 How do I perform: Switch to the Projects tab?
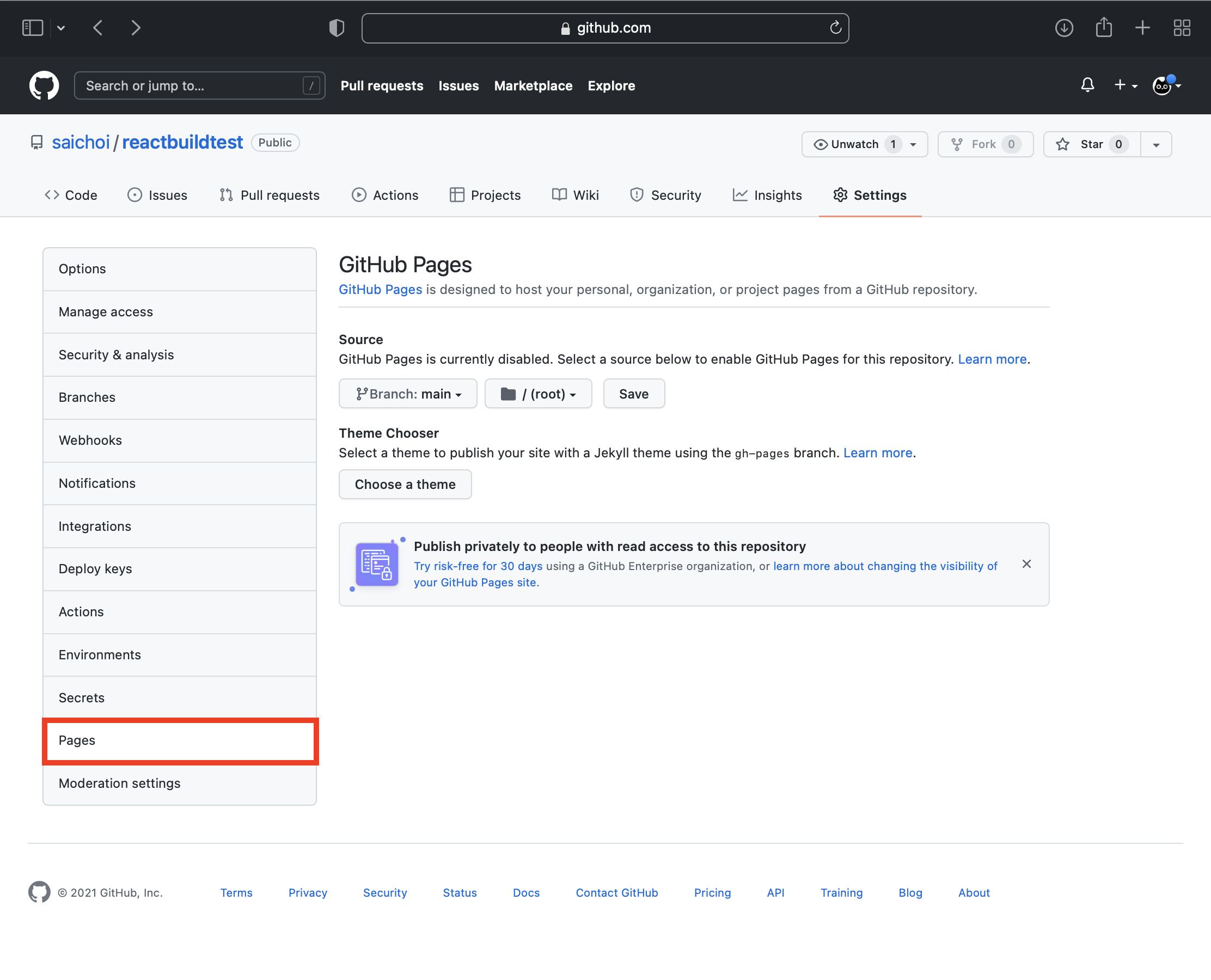click(x=486, y=195)
